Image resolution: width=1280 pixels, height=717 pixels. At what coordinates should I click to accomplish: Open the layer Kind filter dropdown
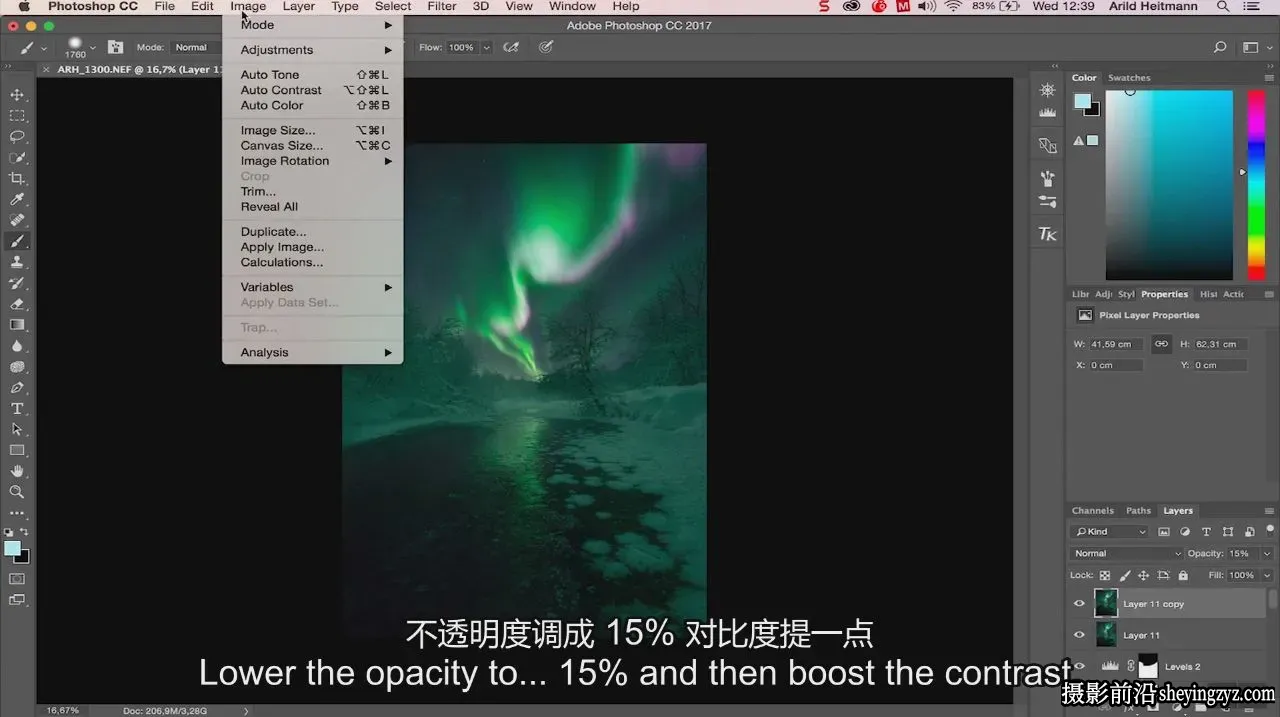tap(1110, 532)
